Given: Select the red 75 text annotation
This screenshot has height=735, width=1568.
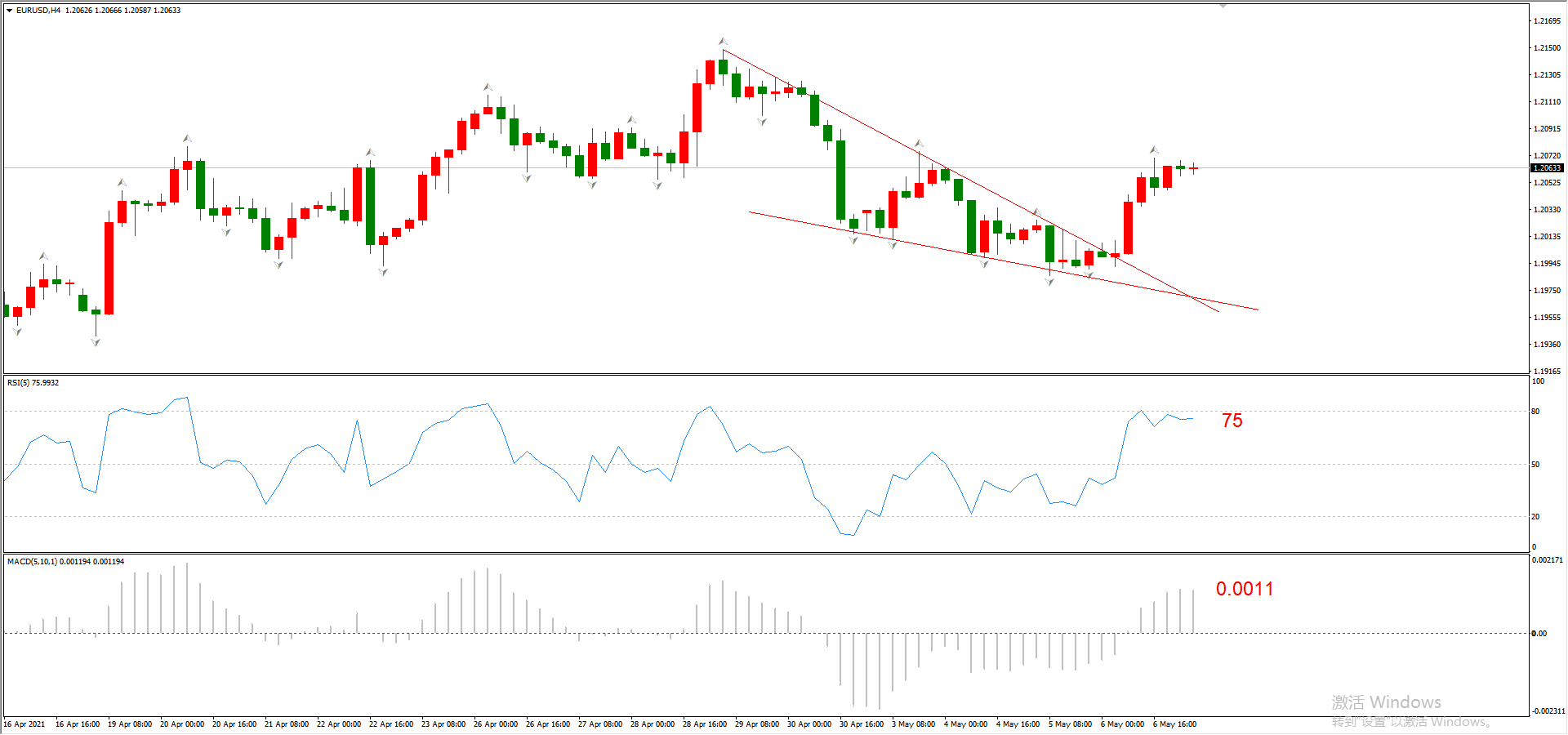Looking at the screenshot, I should click(x=1232, y=421).
